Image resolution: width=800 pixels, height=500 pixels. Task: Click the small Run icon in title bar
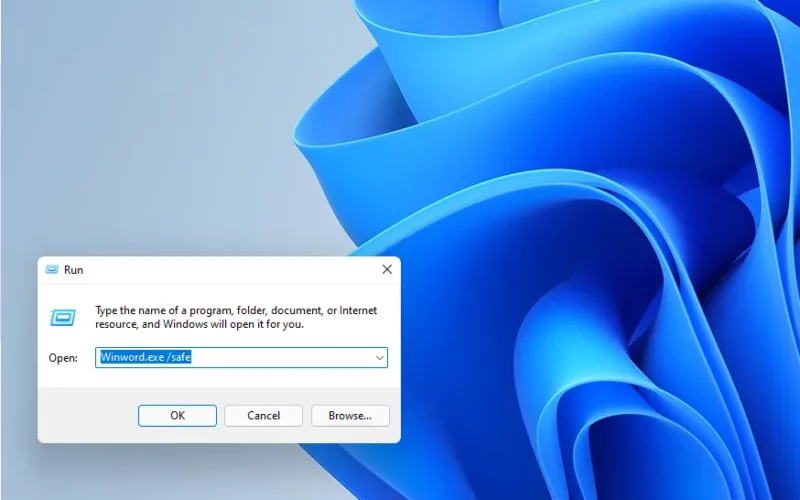52,269
